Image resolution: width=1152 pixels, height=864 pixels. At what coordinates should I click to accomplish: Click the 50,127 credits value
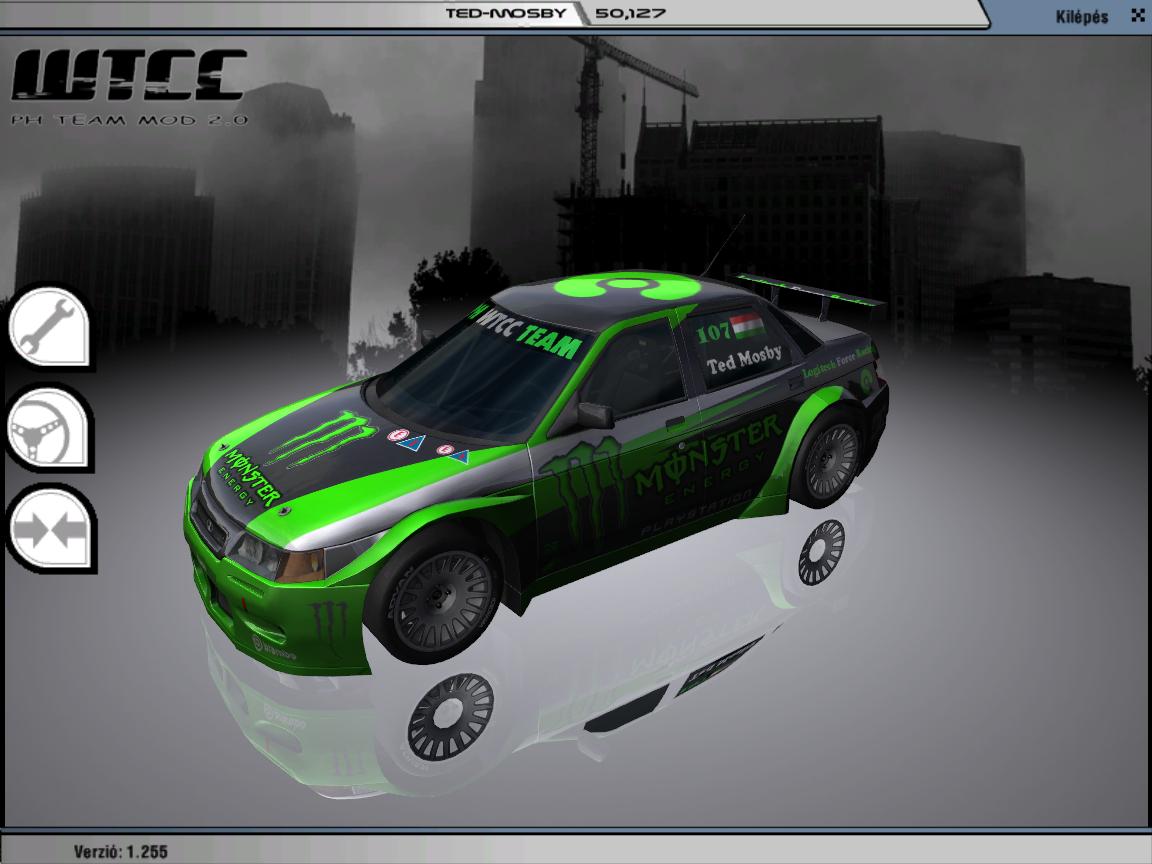pyautogui.click(x=630, y=13)
